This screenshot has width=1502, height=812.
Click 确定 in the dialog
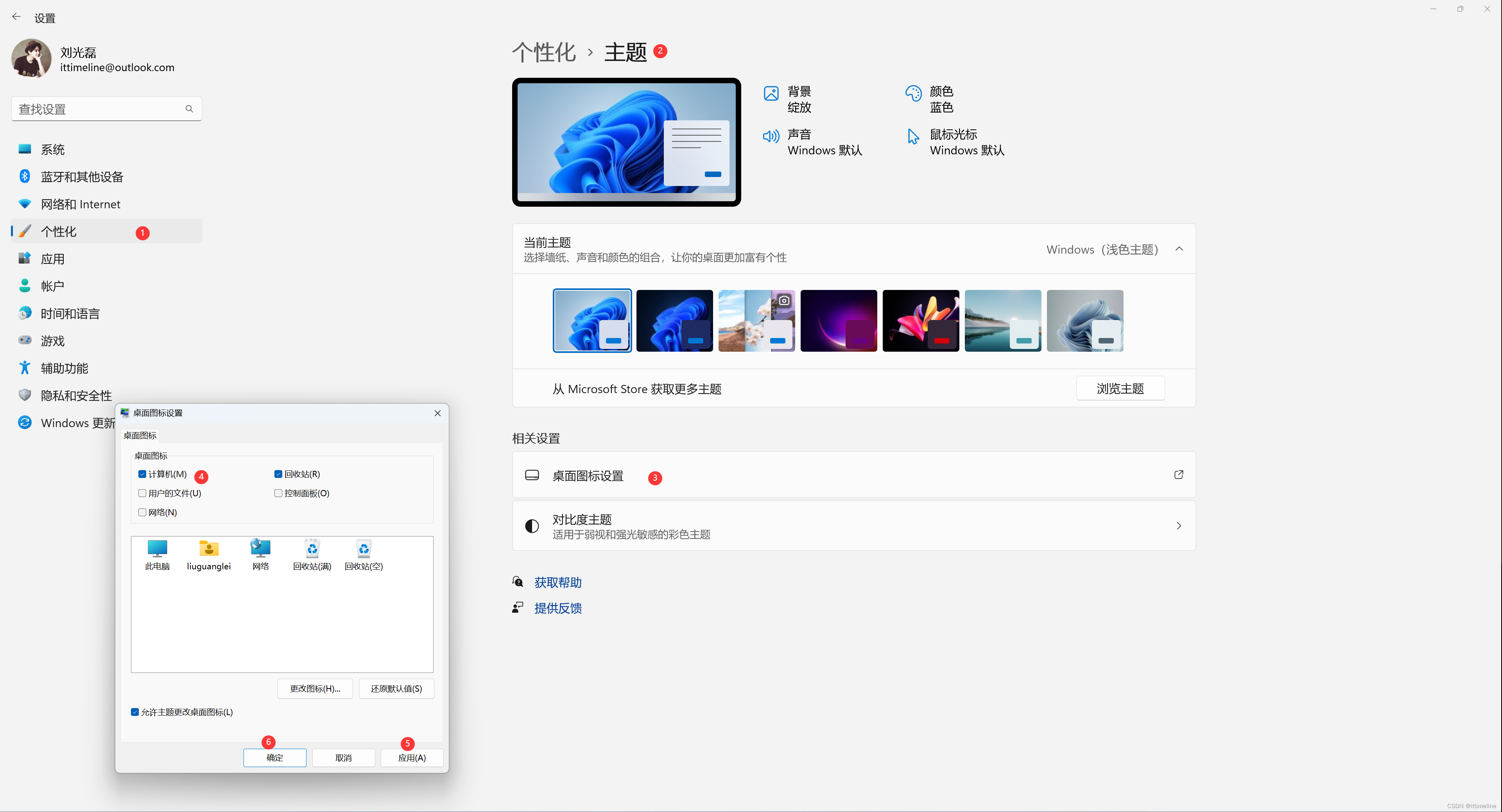[x=274, y=758]
